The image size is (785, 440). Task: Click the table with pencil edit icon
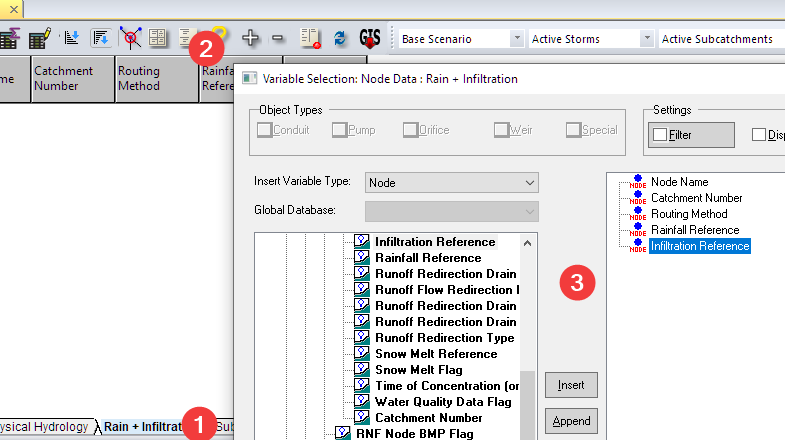coord(40,39)
